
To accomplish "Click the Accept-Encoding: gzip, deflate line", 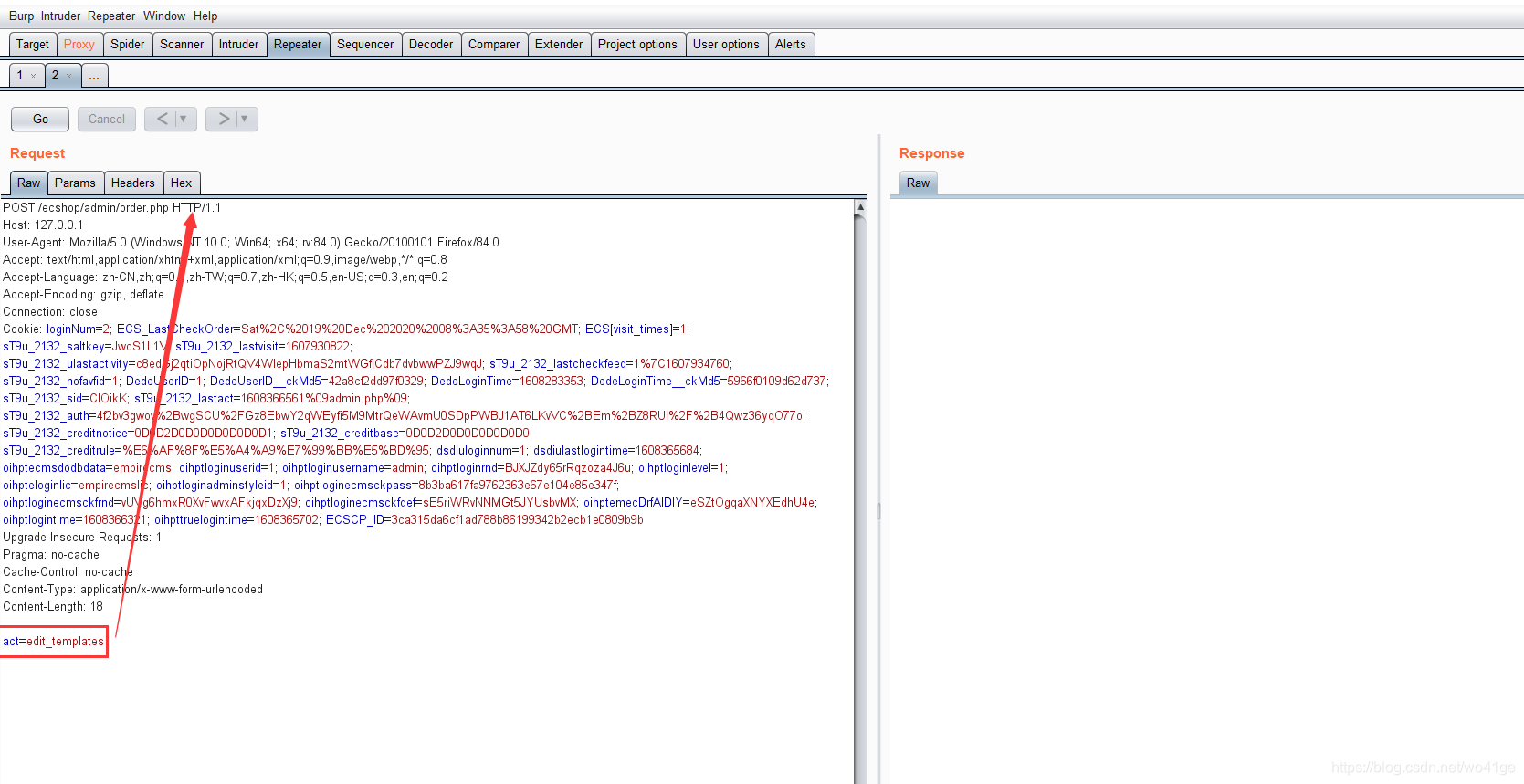I will click(83, 294).
